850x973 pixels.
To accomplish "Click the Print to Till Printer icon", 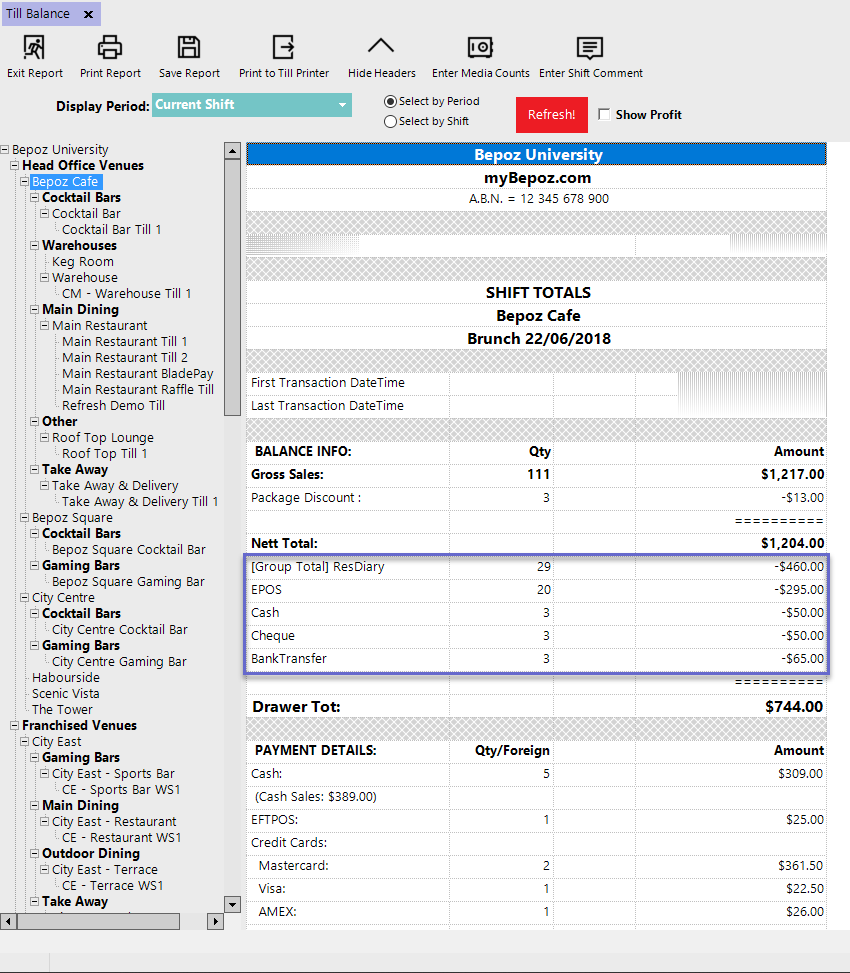I will tap(284, 47).
